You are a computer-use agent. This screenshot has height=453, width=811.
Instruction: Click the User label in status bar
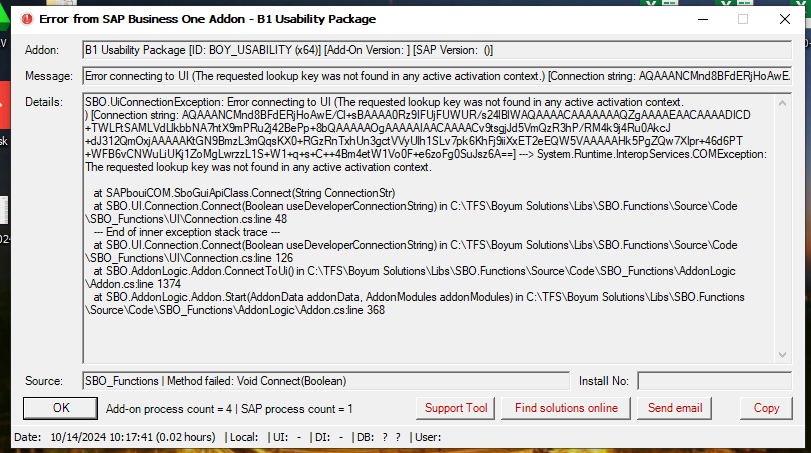point(428,437)
